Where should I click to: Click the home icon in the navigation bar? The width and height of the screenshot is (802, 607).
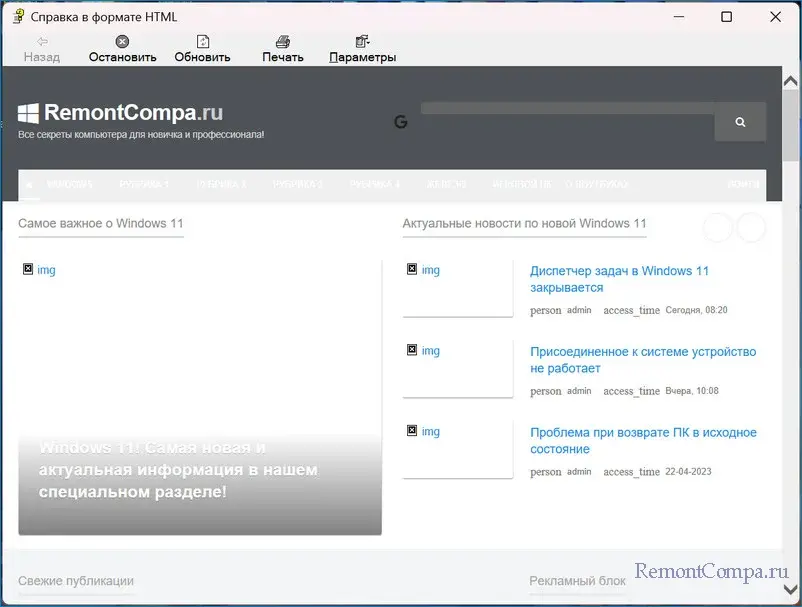coord(28,185)
